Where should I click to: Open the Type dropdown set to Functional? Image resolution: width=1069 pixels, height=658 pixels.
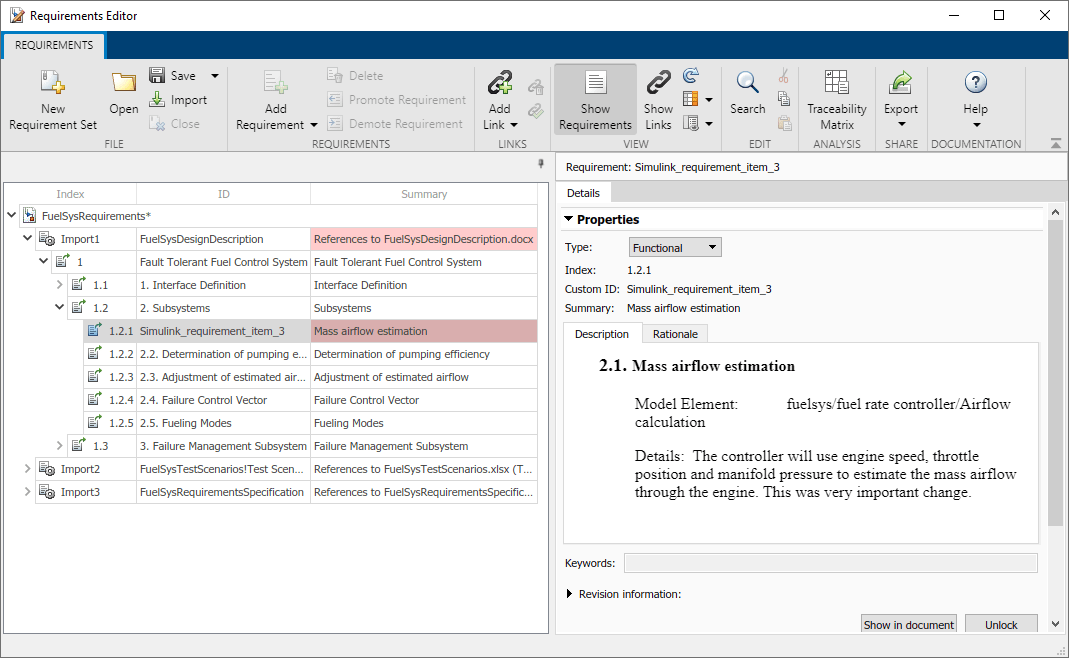(x=675, y=248)
